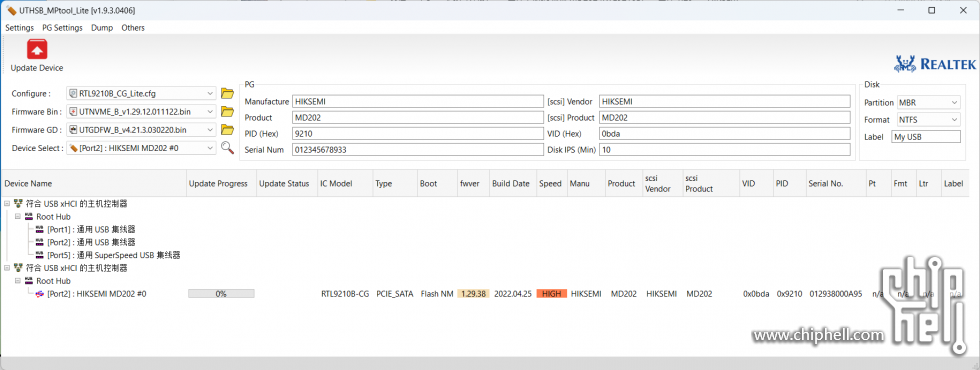
Task: Click the fwver column header
Action: point(472,184)
